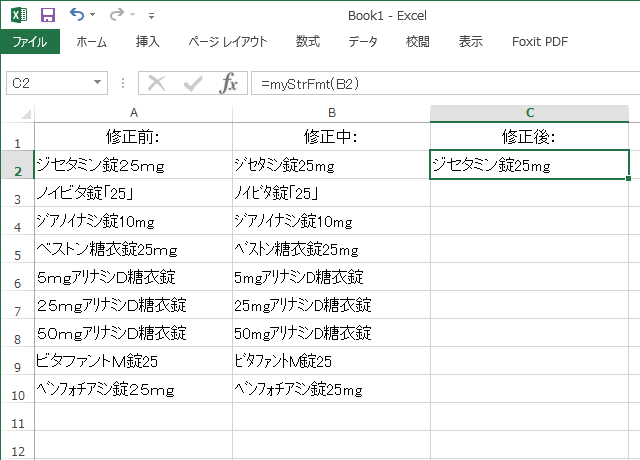Select column B header
This screenshot has width=640, height=460.
(331, 113)
